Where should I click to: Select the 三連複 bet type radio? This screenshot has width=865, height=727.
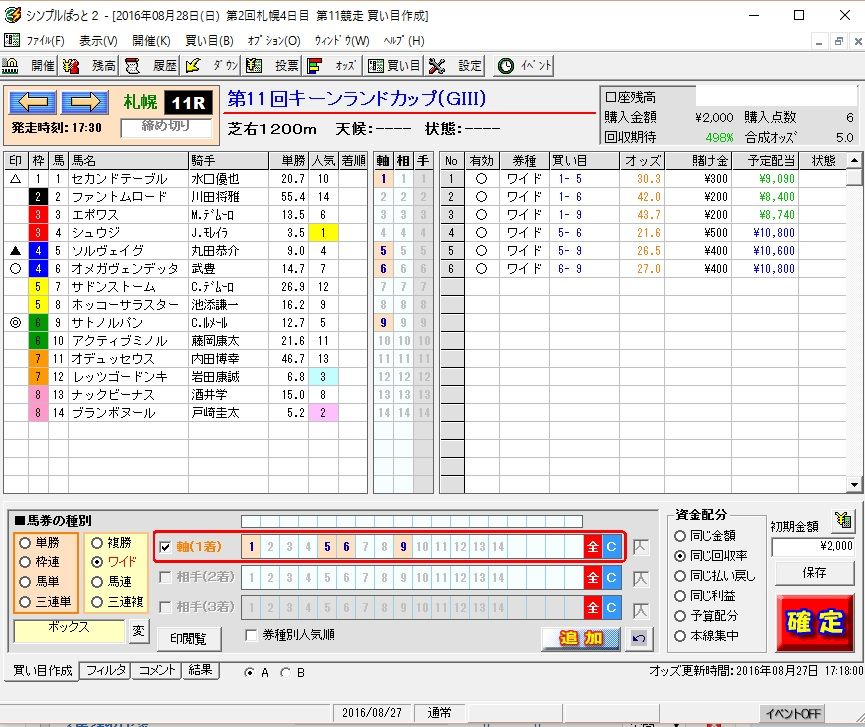coord(97,602)
